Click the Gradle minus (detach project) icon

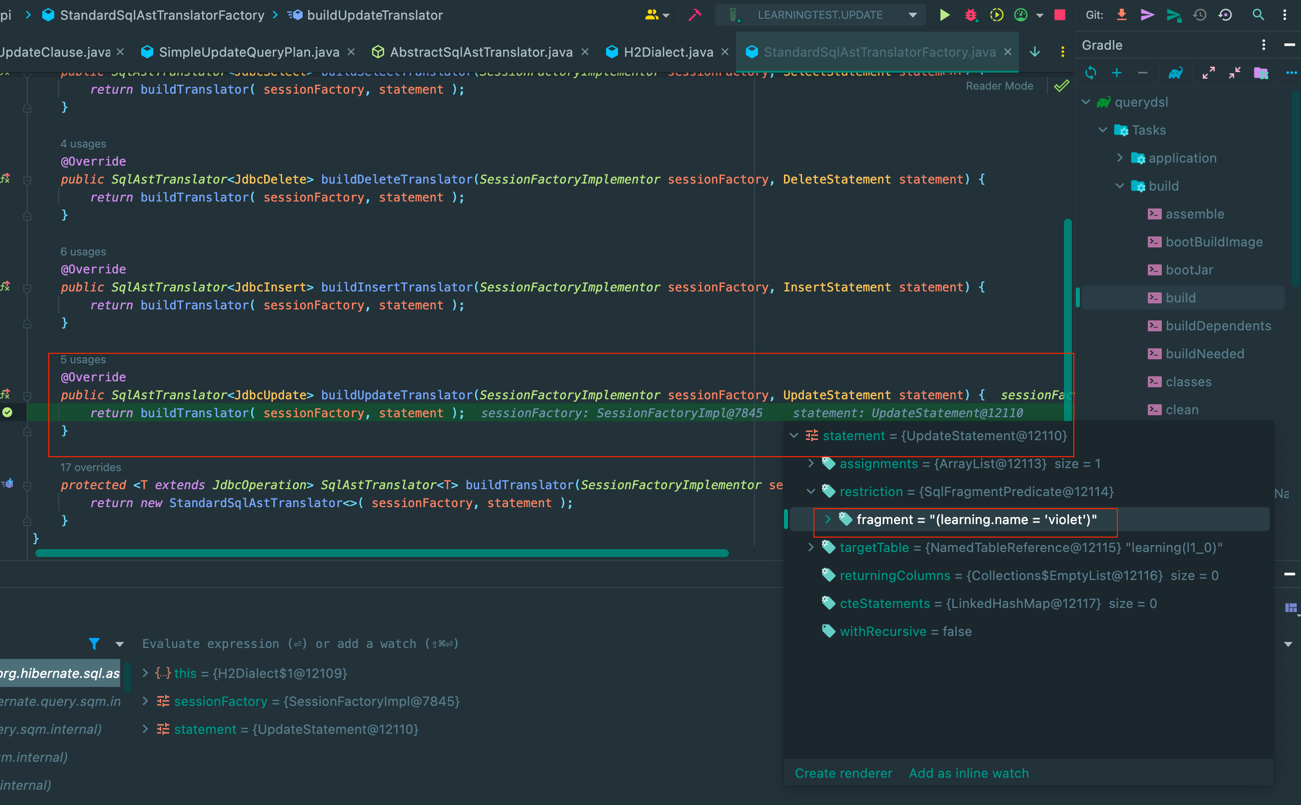[x=1143, y=73]
